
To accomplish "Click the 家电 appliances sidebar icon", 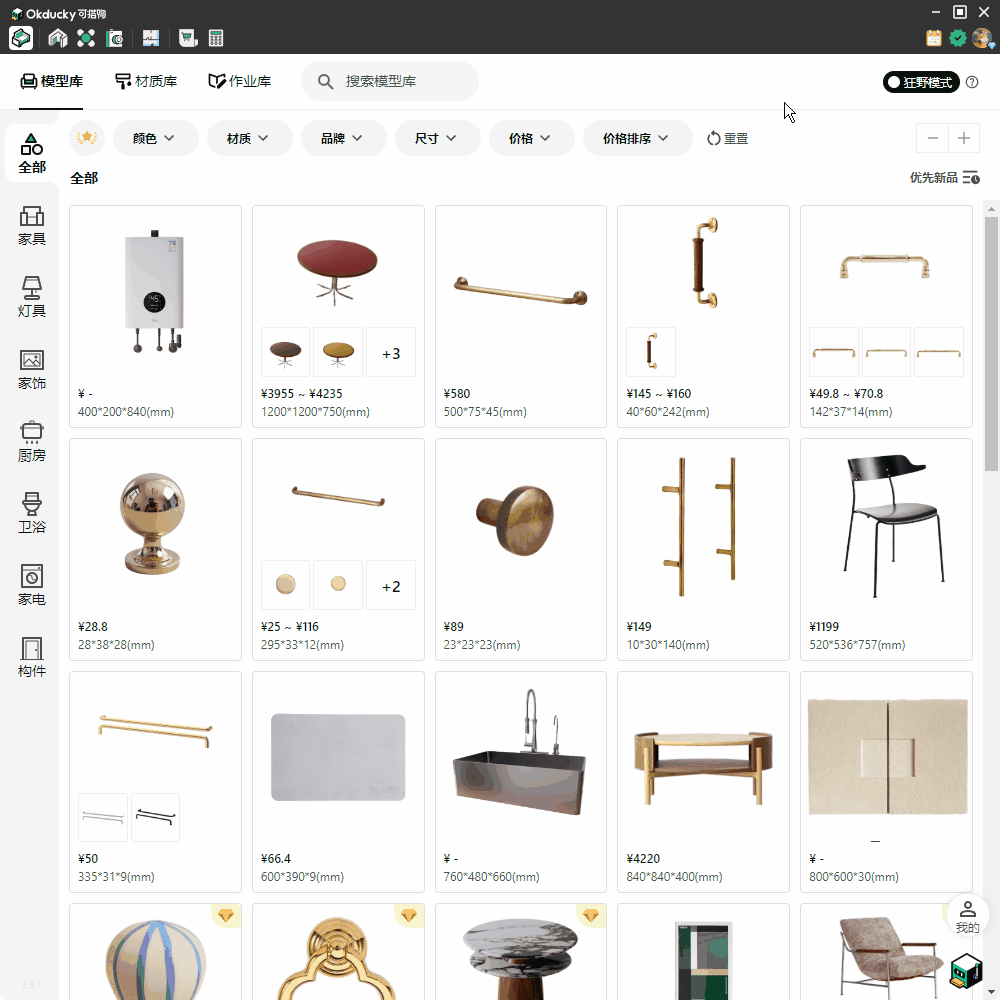I will click(32, 584).
